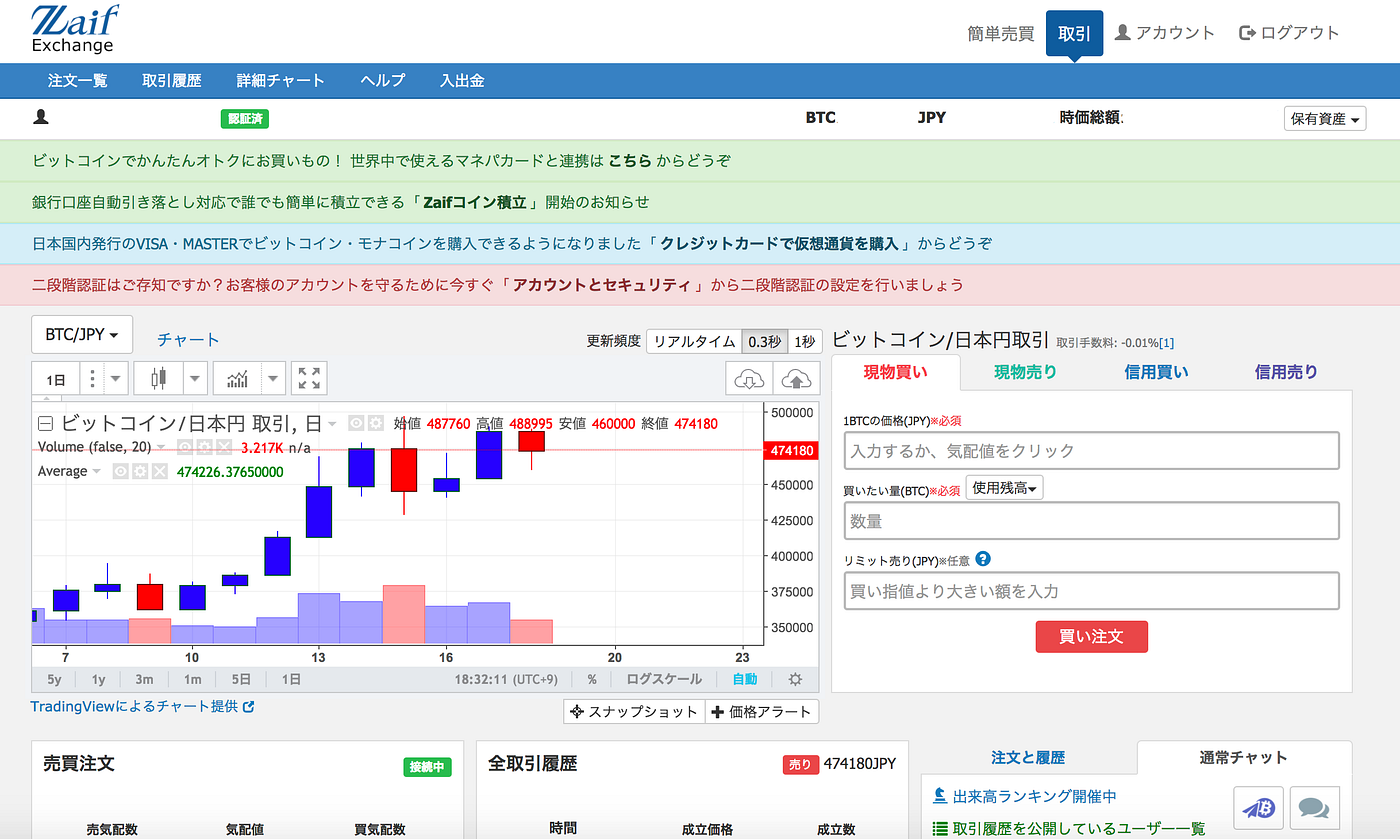
Task: Switch to 現物買い tab
Action: [x=896, y=372]
